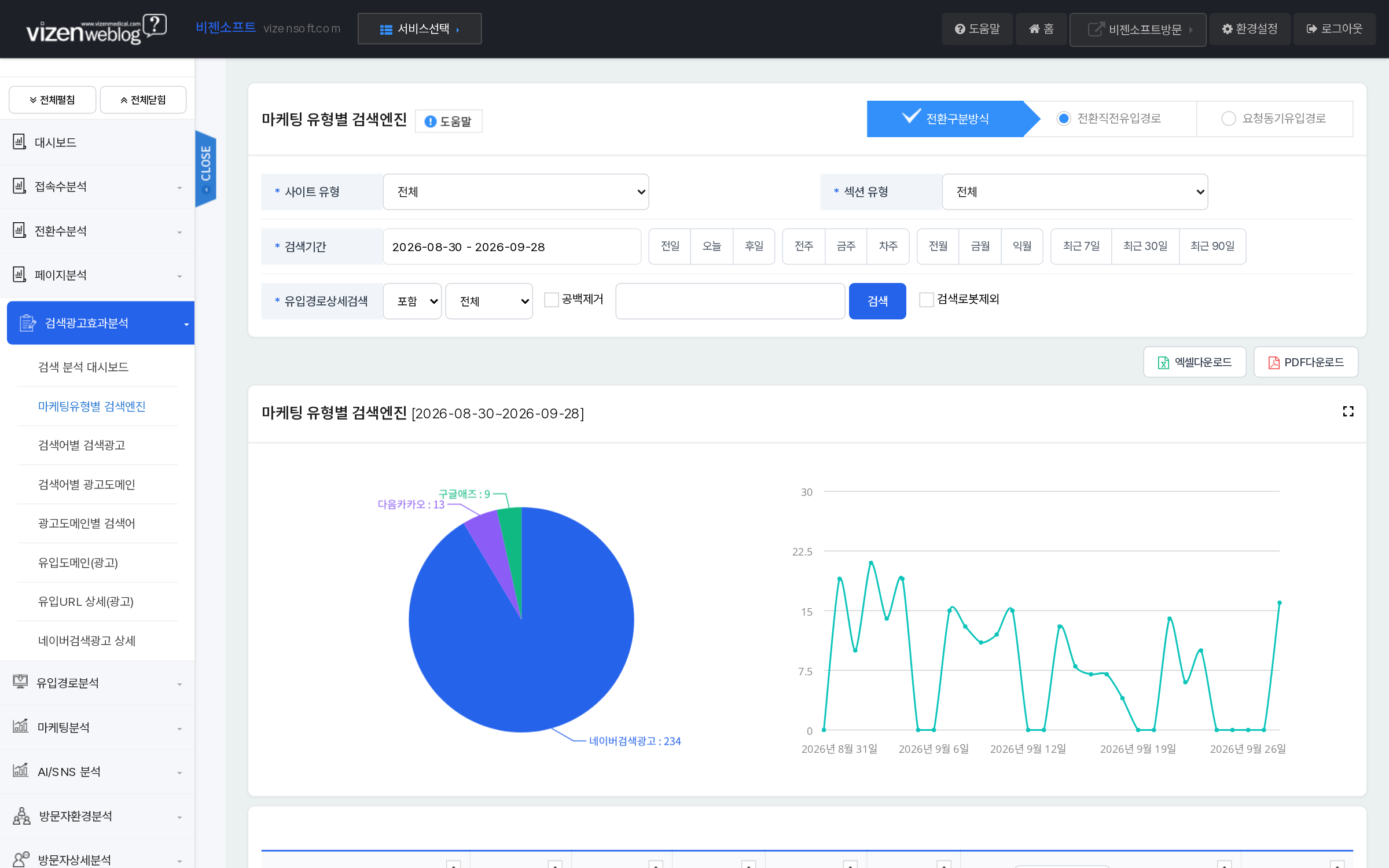This screenshot has width=1389, height=868.
Task: Open 대시보드 in sidebar
Action: tap(97, 142)
